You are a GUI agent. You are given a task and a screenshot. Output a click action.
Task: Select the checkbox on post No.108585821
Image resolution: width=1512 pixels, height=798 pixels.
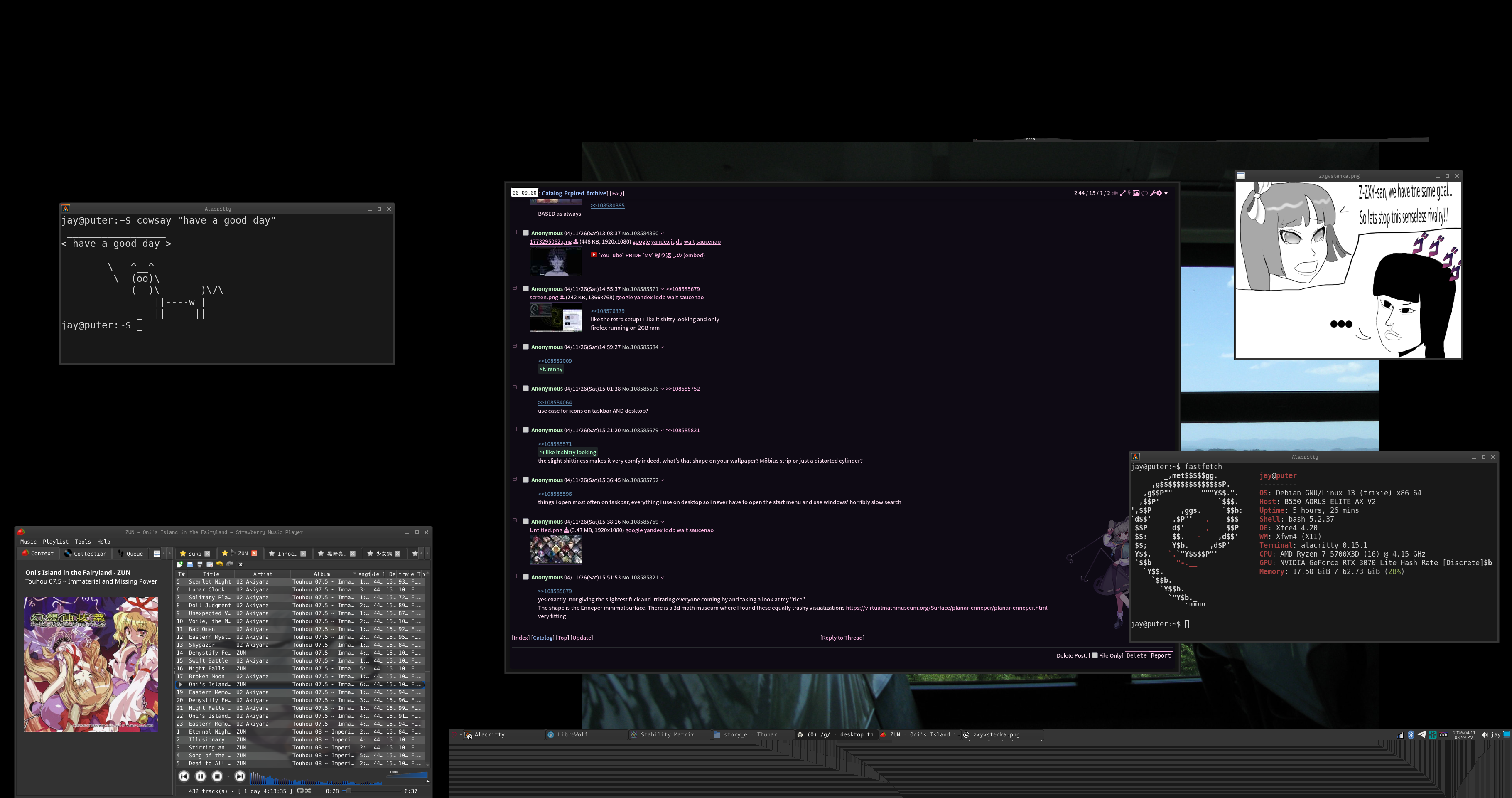tap(526, 577)
